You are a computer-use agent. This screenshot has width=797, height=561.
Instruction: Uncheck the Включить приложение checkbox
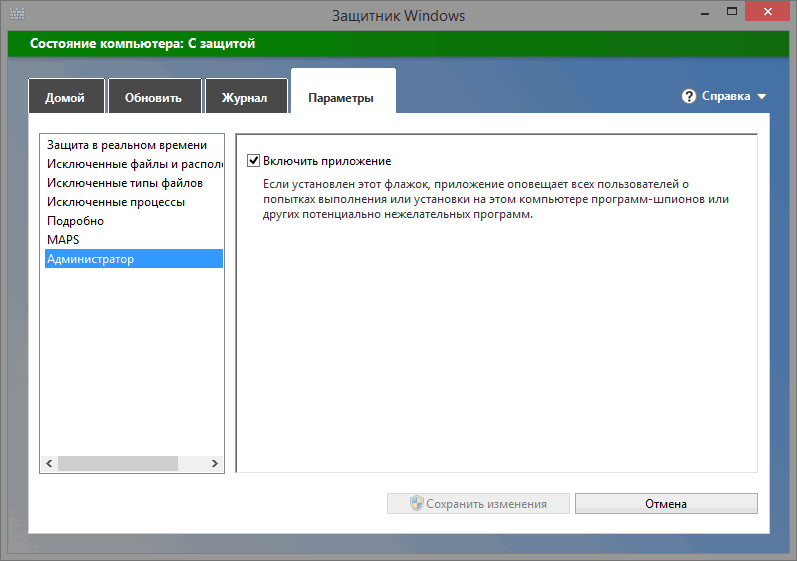coord(253,161)
